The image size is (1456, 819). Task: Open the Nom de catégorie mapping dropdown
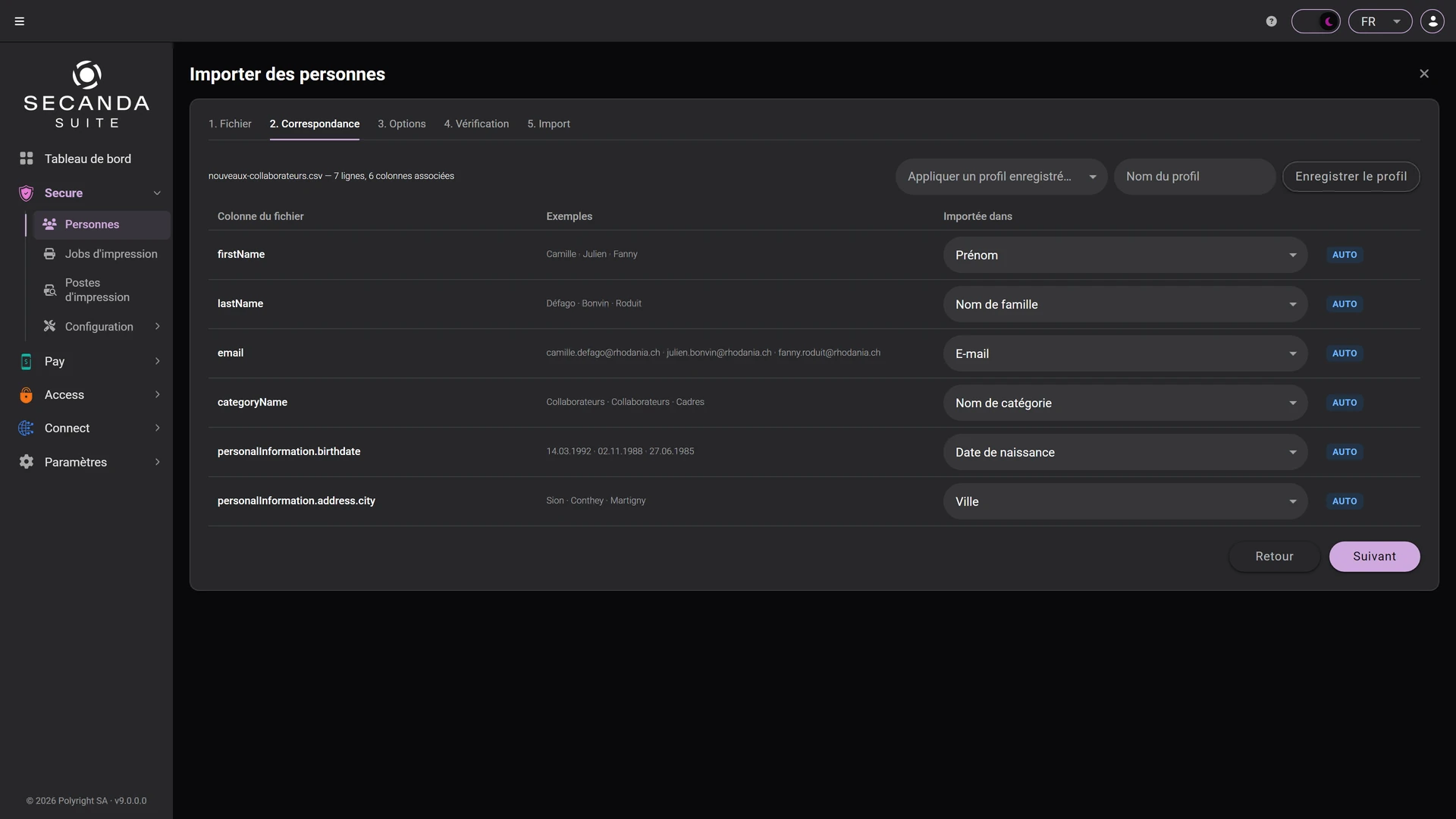(1125, 403)
